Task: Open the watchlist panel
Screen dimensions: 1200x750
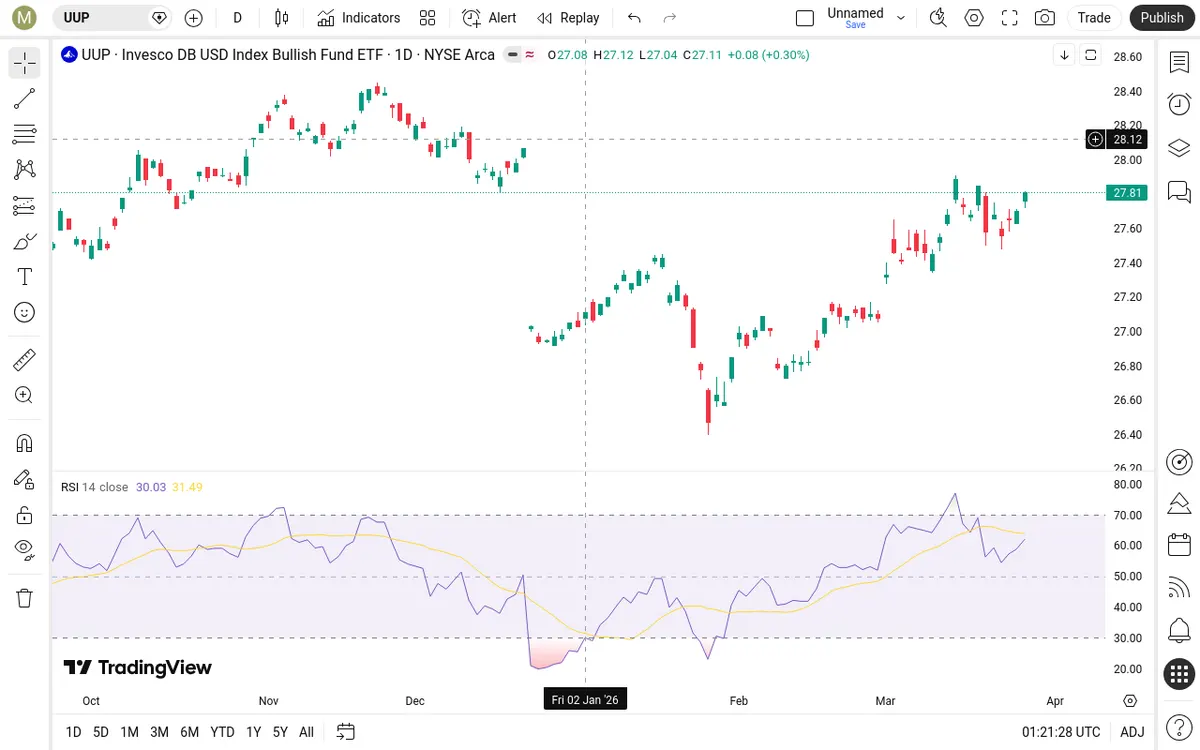Action: tap(1179, 63)
